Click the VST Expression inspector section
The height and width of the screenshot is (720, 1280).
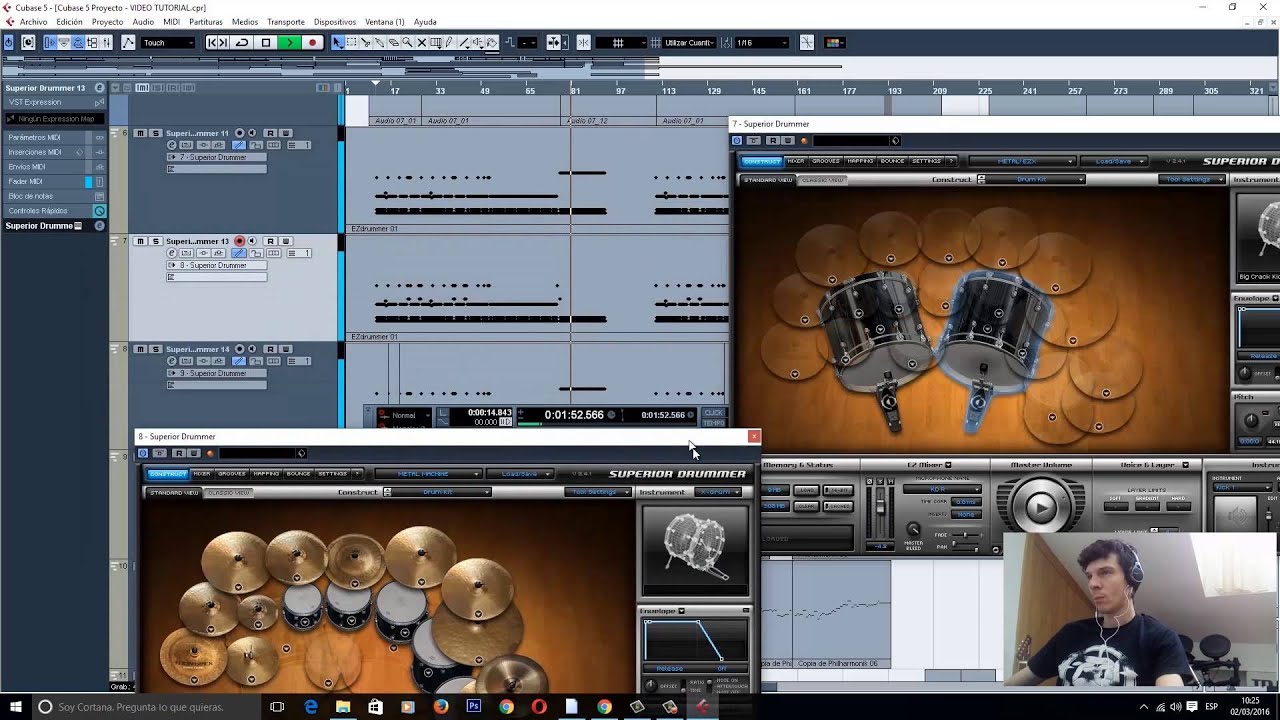click(54, 102)
